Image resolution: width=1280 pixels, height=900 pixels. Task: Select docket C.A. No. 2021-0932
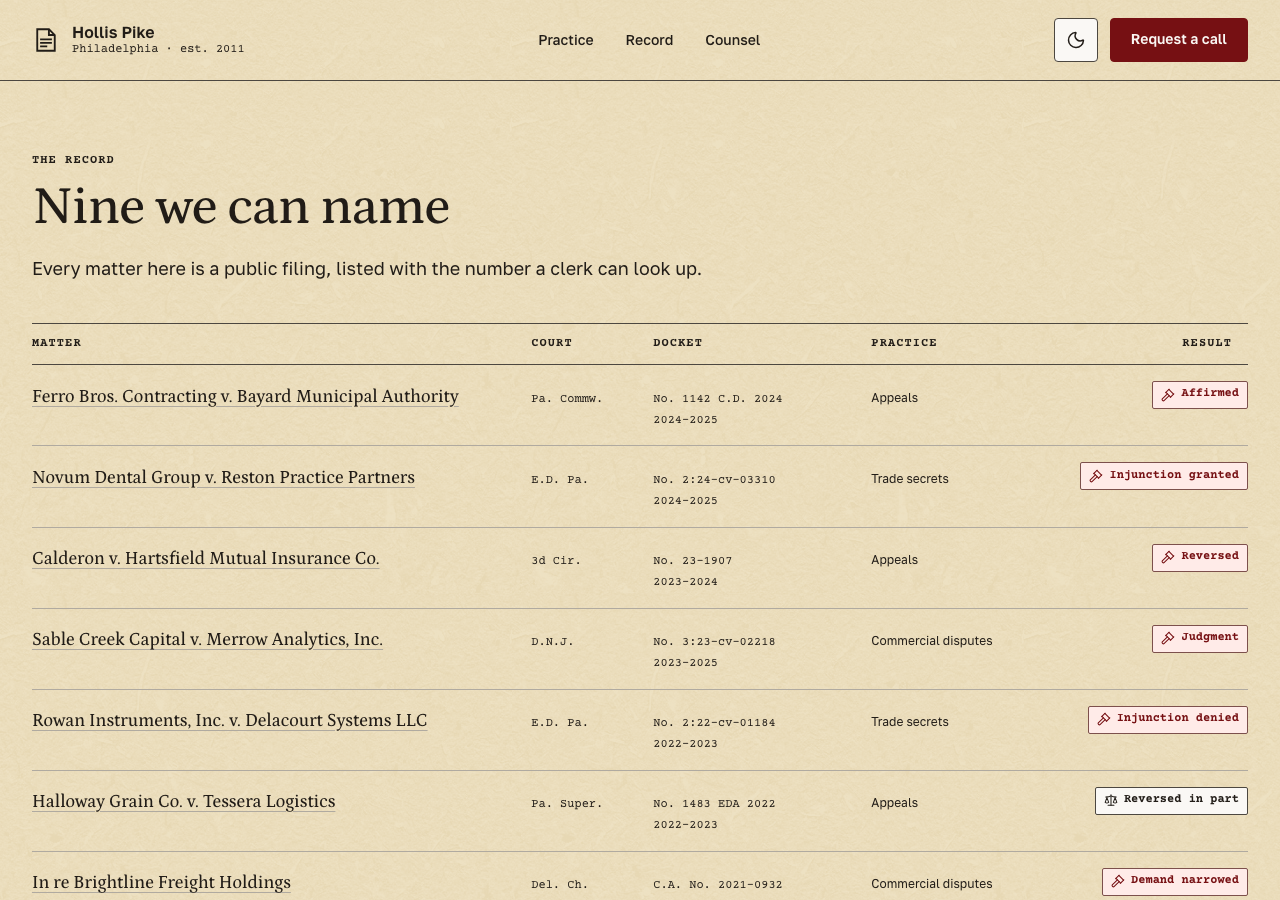[718, 884]
